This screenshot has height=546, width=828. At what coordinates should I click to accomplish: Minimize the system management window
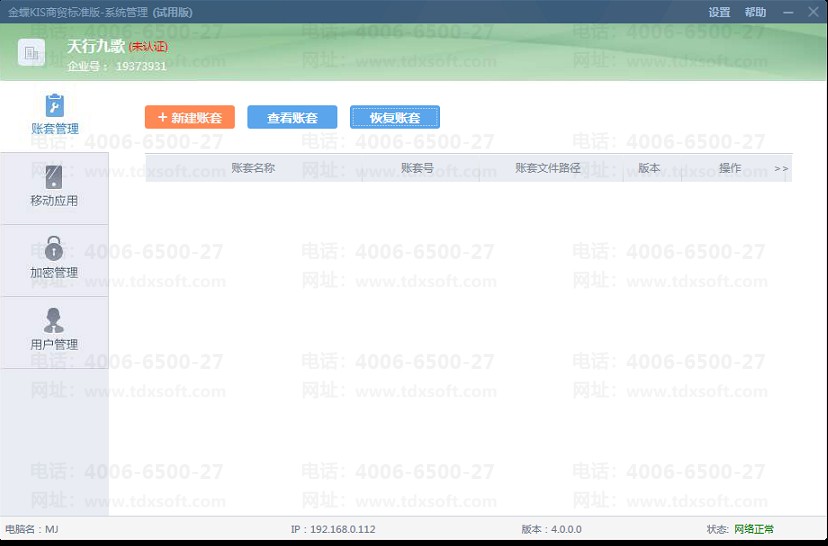tap(788, 12)
